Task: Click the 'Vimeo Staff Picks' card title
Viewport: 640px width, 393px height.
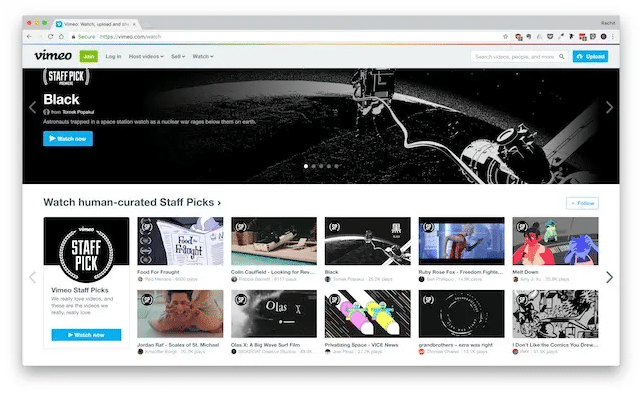Action: coord(80,290)
